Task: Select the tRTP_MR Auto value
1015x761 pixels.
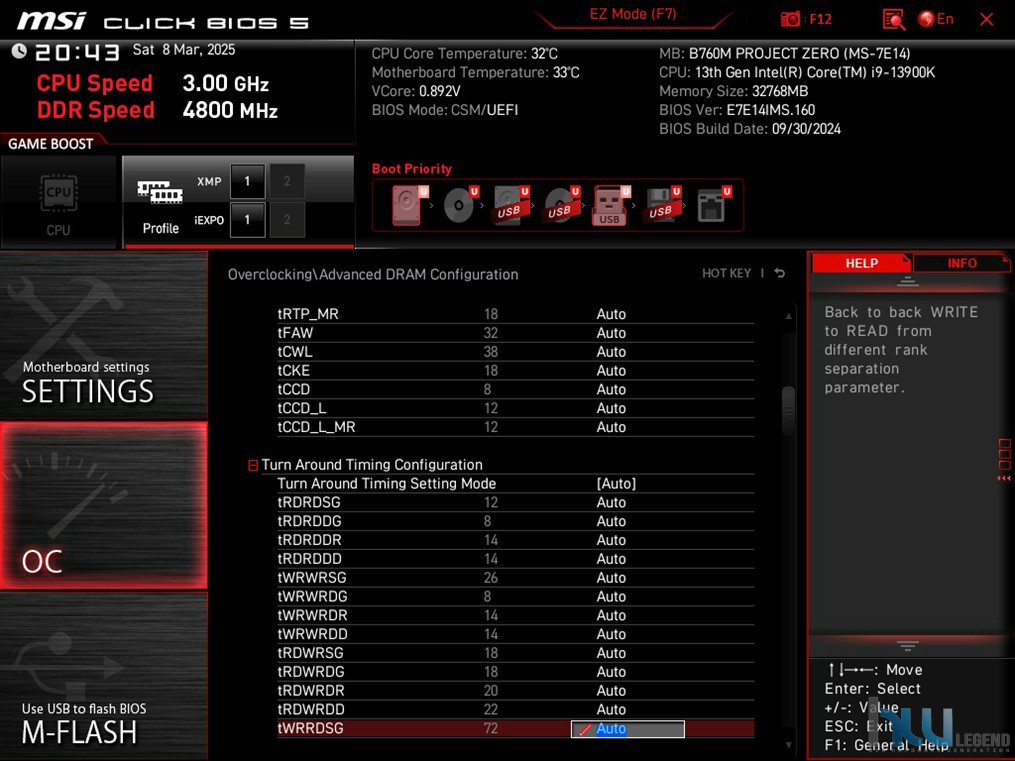Action: point(611,314)
